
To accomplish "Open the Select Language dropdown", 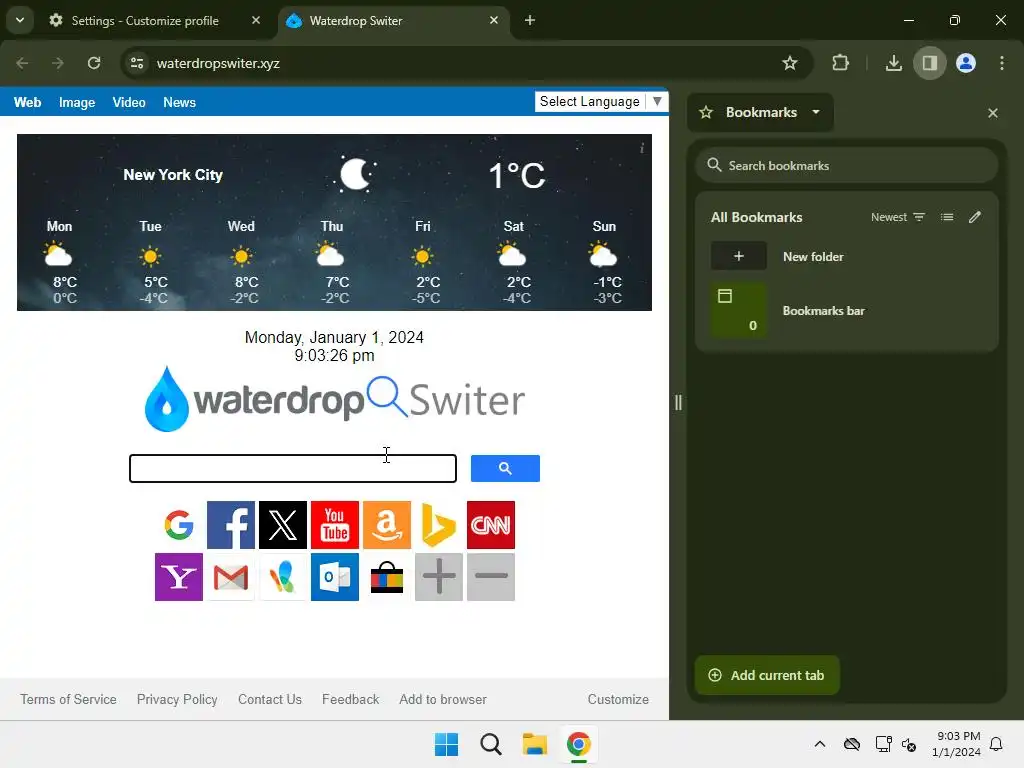I will [601, 102].
